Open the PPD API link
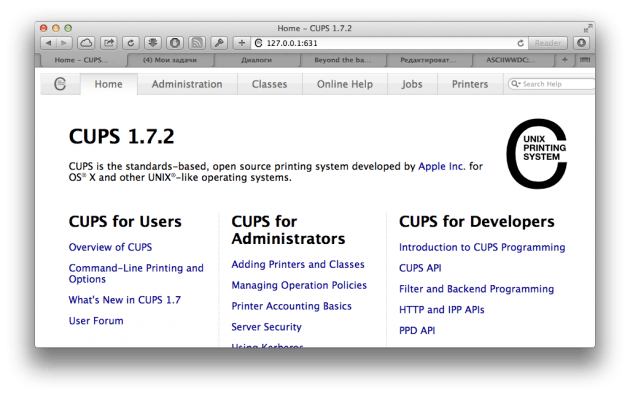This screenshot has height=396, width=630. (417, 331)
